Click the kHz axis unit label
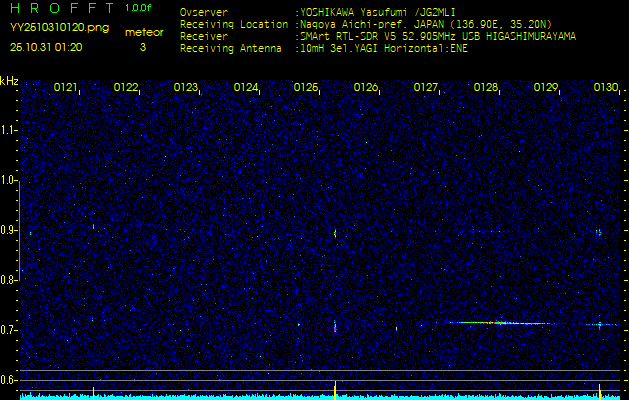This screenshot has height=400, width=629. point(9,80)
